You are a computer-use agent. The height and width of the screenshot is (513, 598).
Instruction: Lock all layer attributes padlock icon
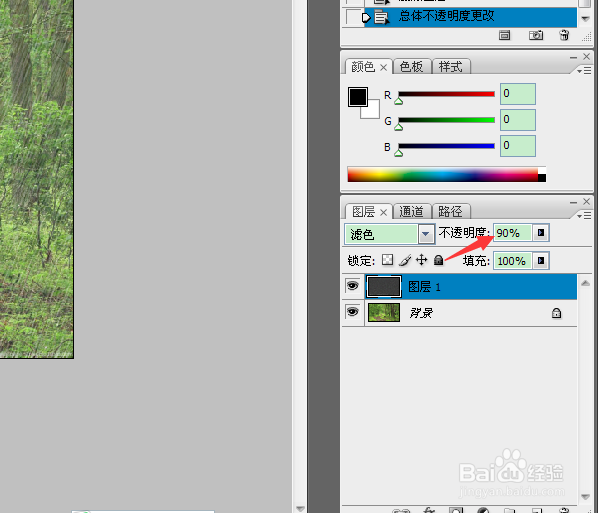(x=439, y=260)
